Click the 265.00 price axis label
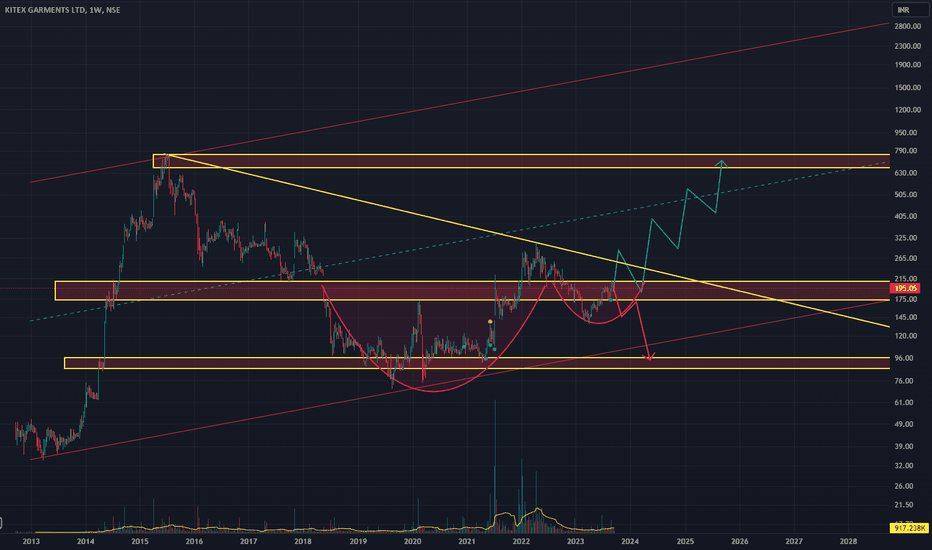The width and height of the screenshot is (932, 550). click(906, 258)
